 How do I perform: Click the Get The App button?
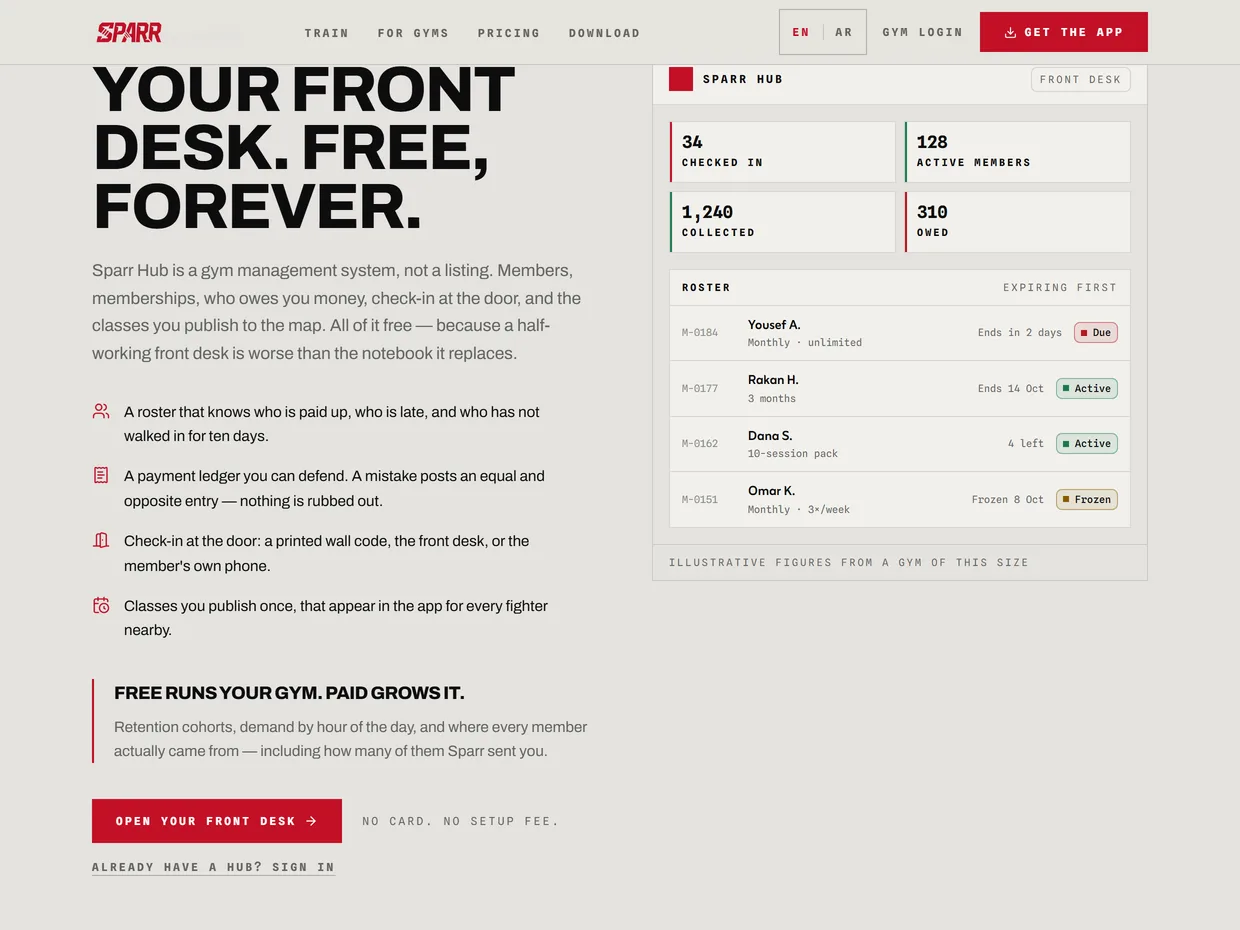point(1064,32)
